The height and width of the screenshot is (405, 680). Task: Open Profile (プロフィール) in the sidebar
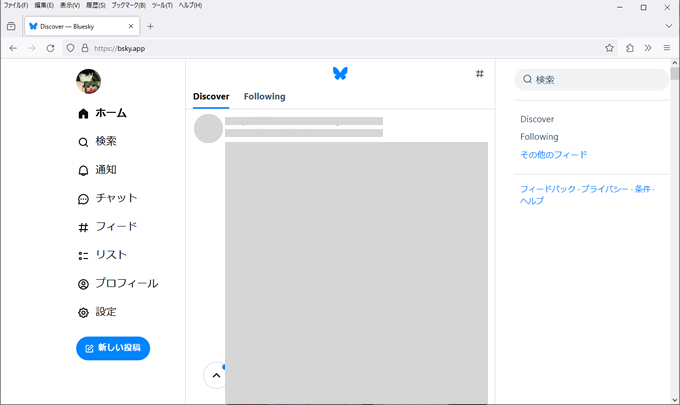click(x=118, y=284)
